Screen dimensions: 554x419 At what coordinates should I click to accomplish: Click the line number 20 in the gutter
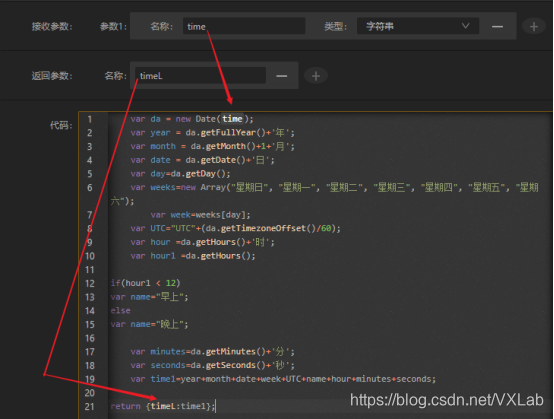point(90,393)
